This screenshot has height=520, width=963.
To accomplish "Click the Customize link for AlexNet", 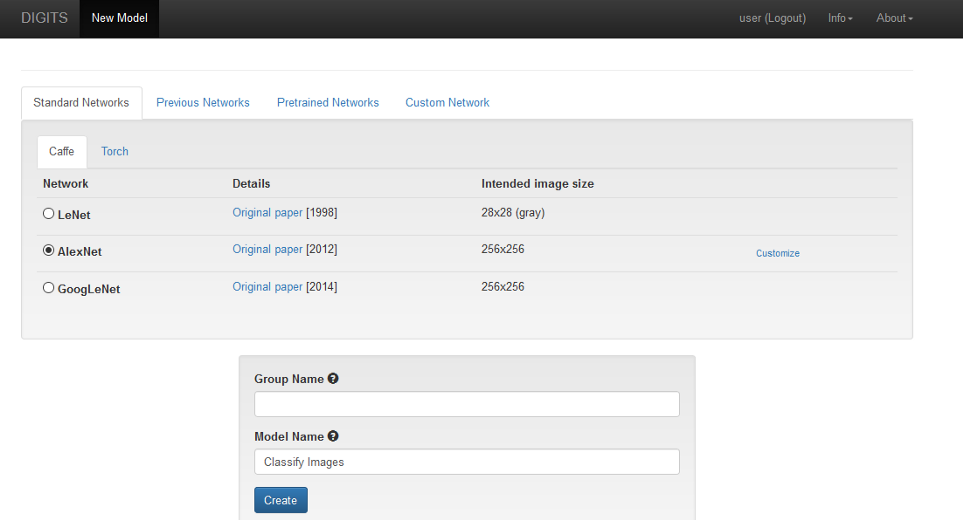I will coord(777,253).
